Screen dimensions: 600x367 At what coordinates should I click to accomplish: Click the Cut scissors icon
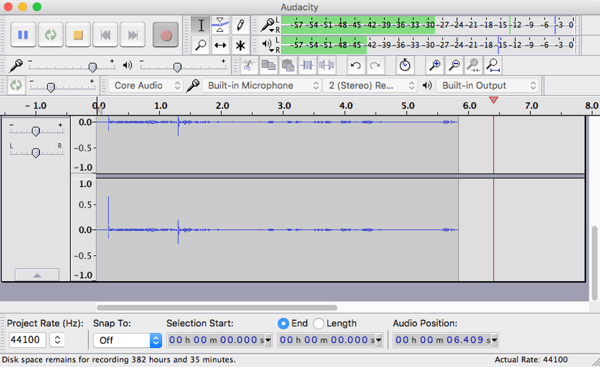coord(248,65)
